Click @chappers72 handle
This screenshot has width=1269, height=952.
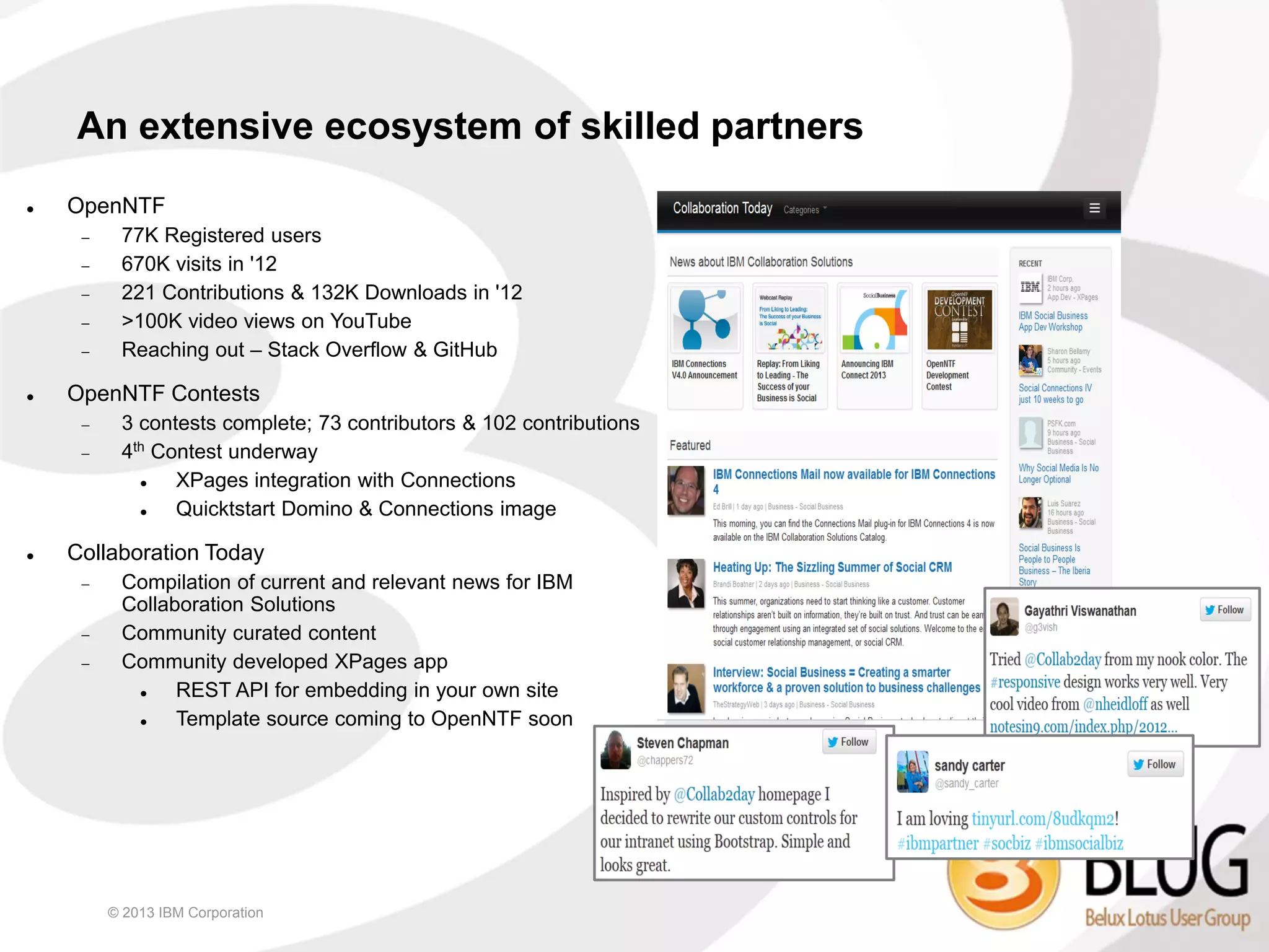(x=665, y=761)
